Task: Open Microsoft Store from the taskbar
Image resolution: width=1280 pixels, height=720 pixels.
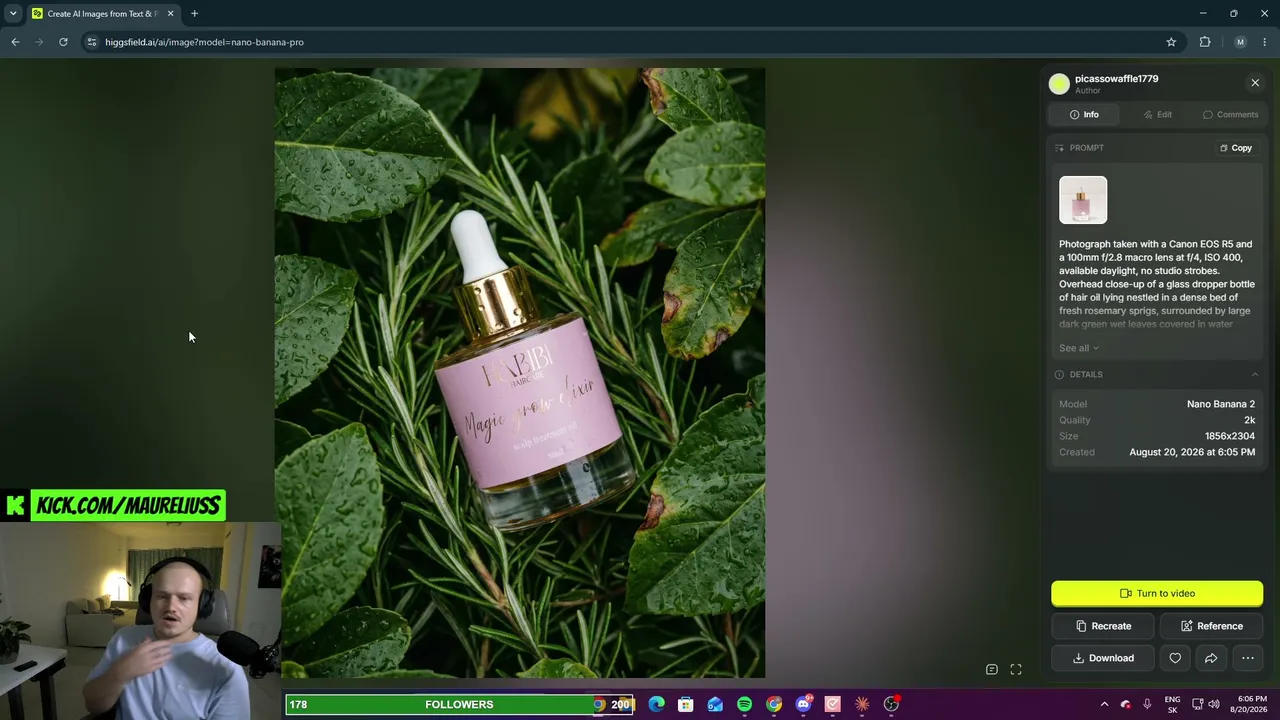Action: tap(685, 705)
